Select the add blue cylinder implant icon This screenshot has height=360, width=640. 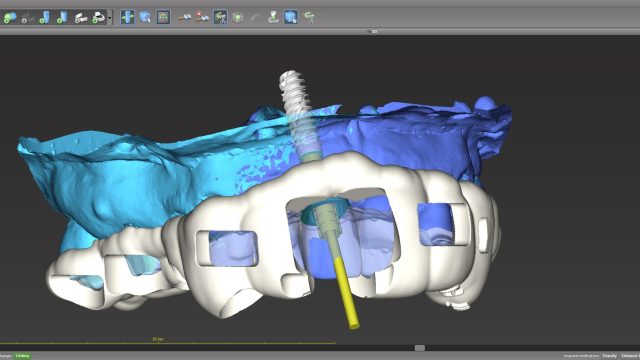pos(44,18)
